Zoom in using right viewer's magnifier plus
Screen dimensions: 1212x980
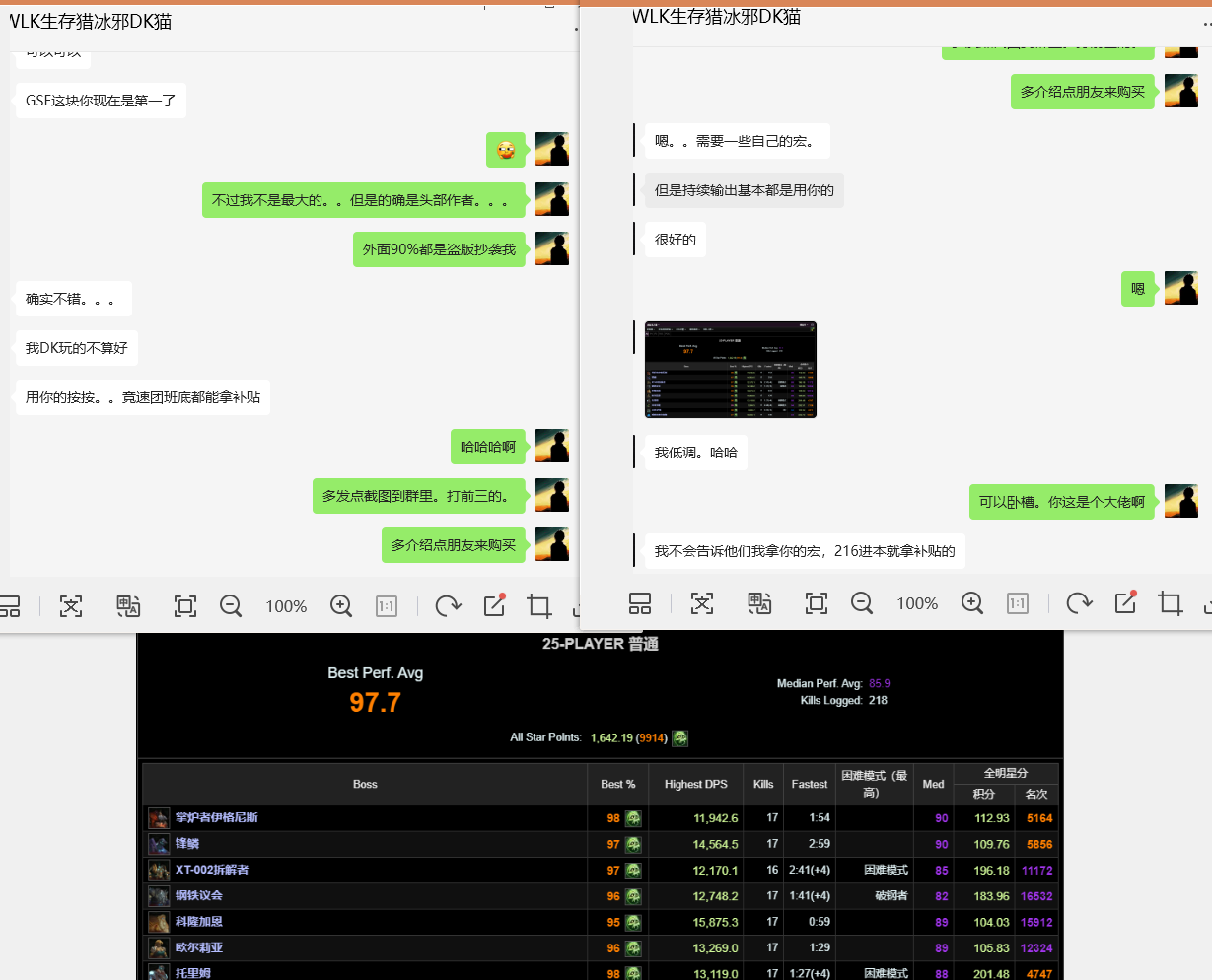pos(972,603)
